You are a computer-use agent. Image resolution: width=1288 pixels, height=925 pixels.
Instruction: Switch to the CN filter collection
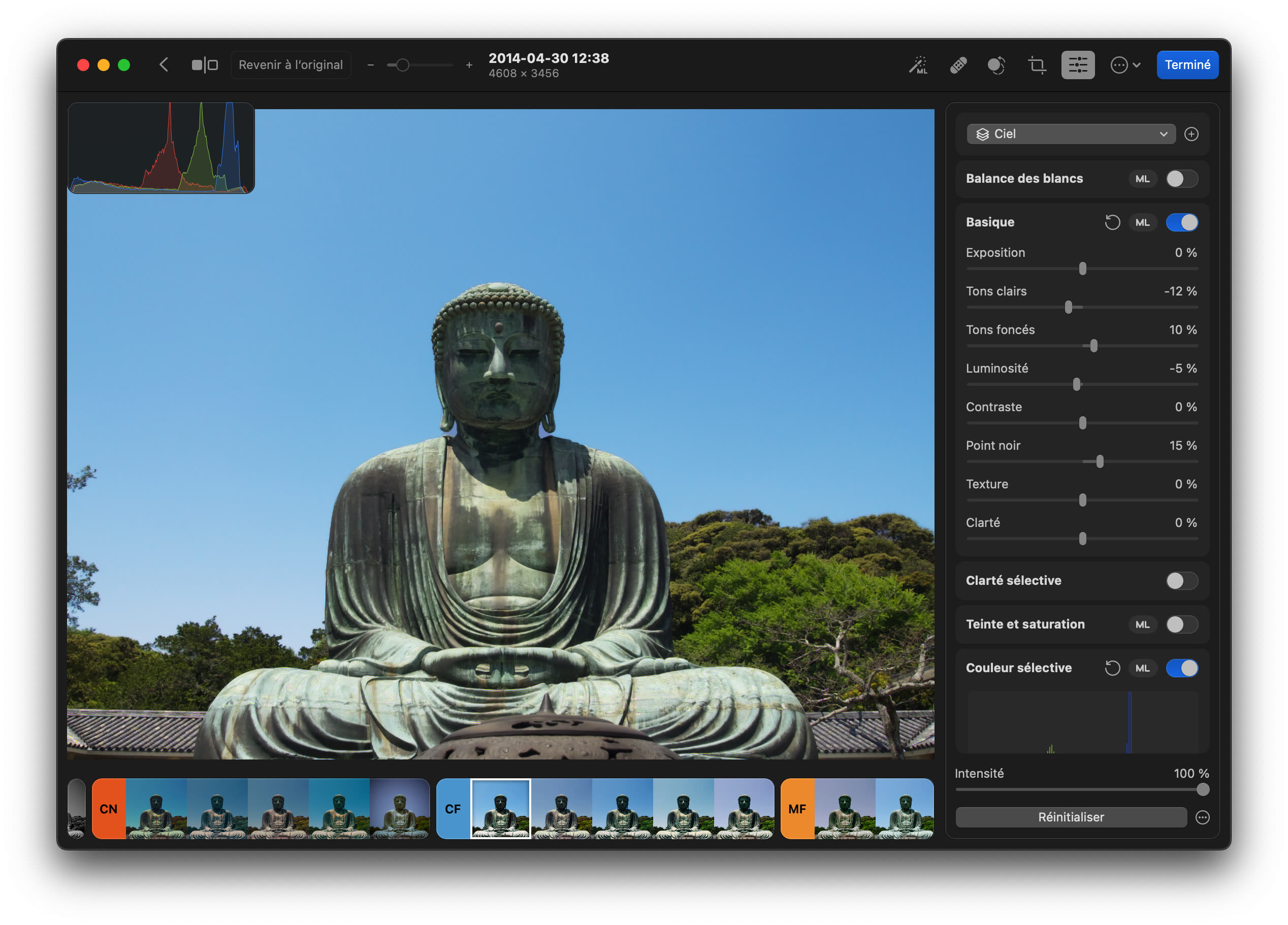[109, 809]
